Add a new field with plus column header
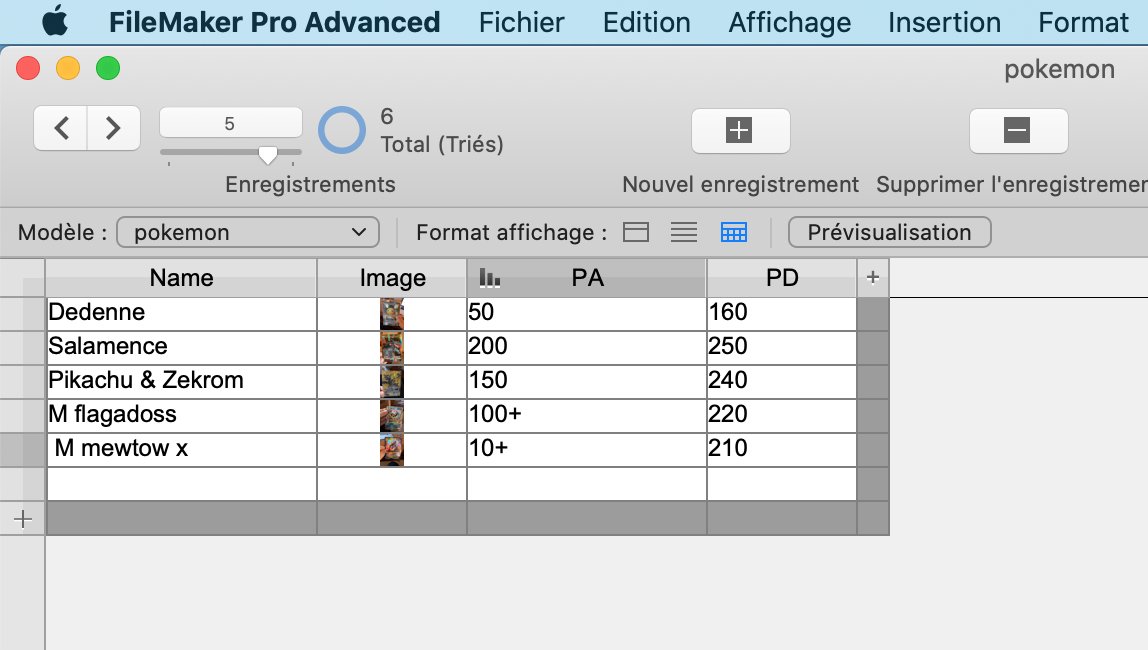The width and height of the screenshot is (1148, 650). (873, 277)
